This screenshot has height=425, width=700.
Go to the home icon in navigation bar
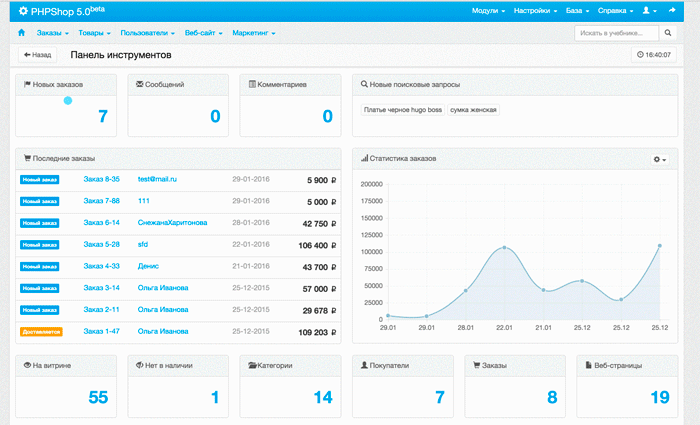(21, 33)
